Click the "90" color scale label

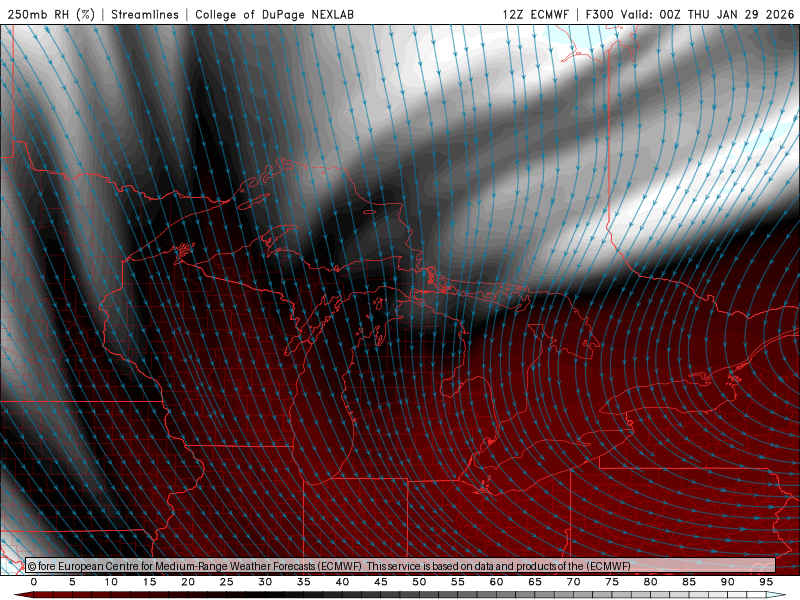[727, 582]
